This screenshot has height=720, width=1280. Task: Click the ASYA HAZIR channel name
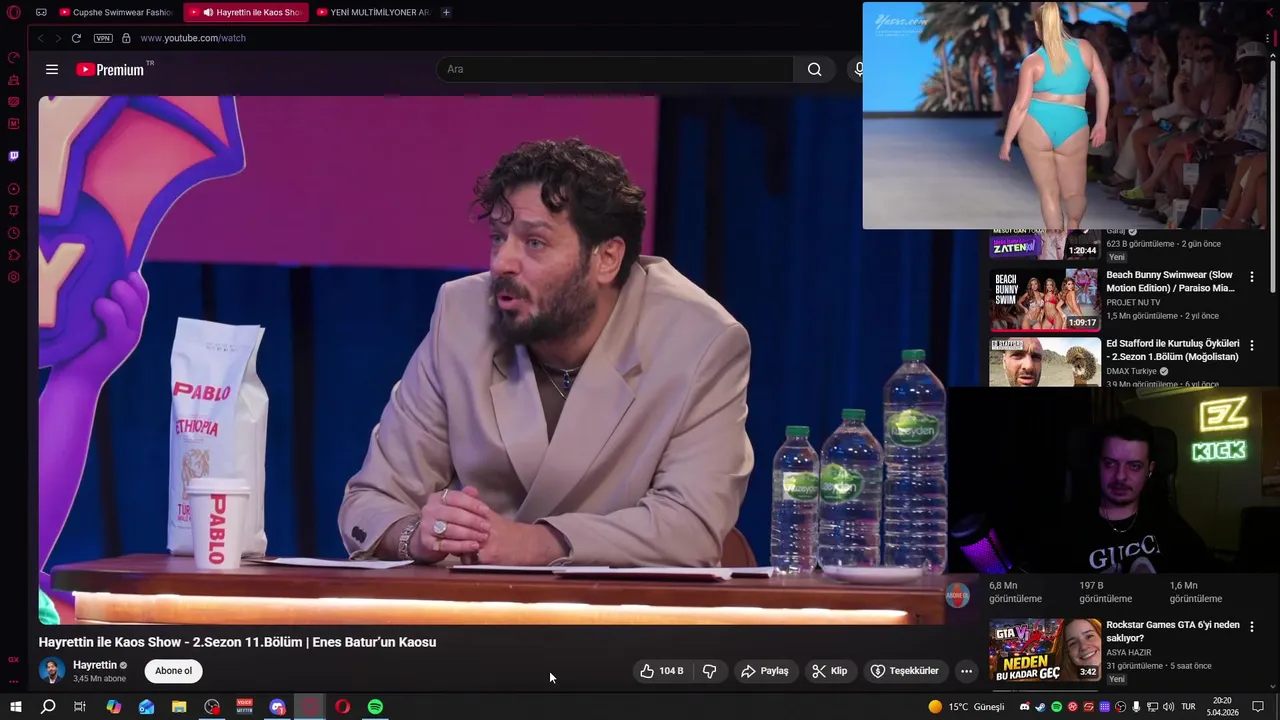[1128, 652]
